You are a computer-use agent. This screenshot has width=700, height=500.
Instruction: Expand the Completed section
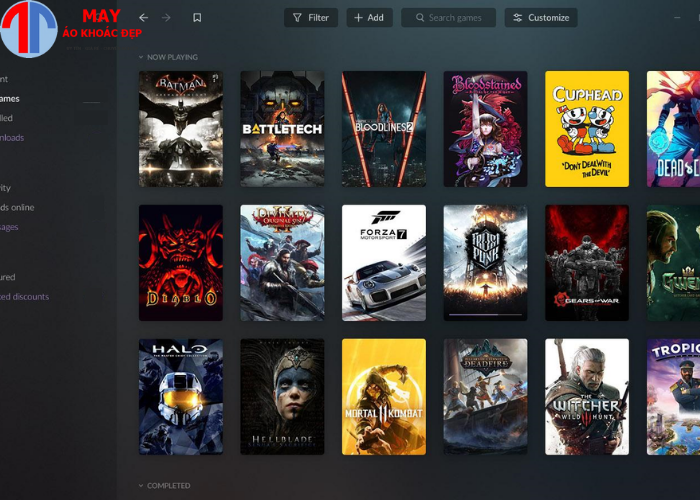pyautogui.click(x=142, y=486)
